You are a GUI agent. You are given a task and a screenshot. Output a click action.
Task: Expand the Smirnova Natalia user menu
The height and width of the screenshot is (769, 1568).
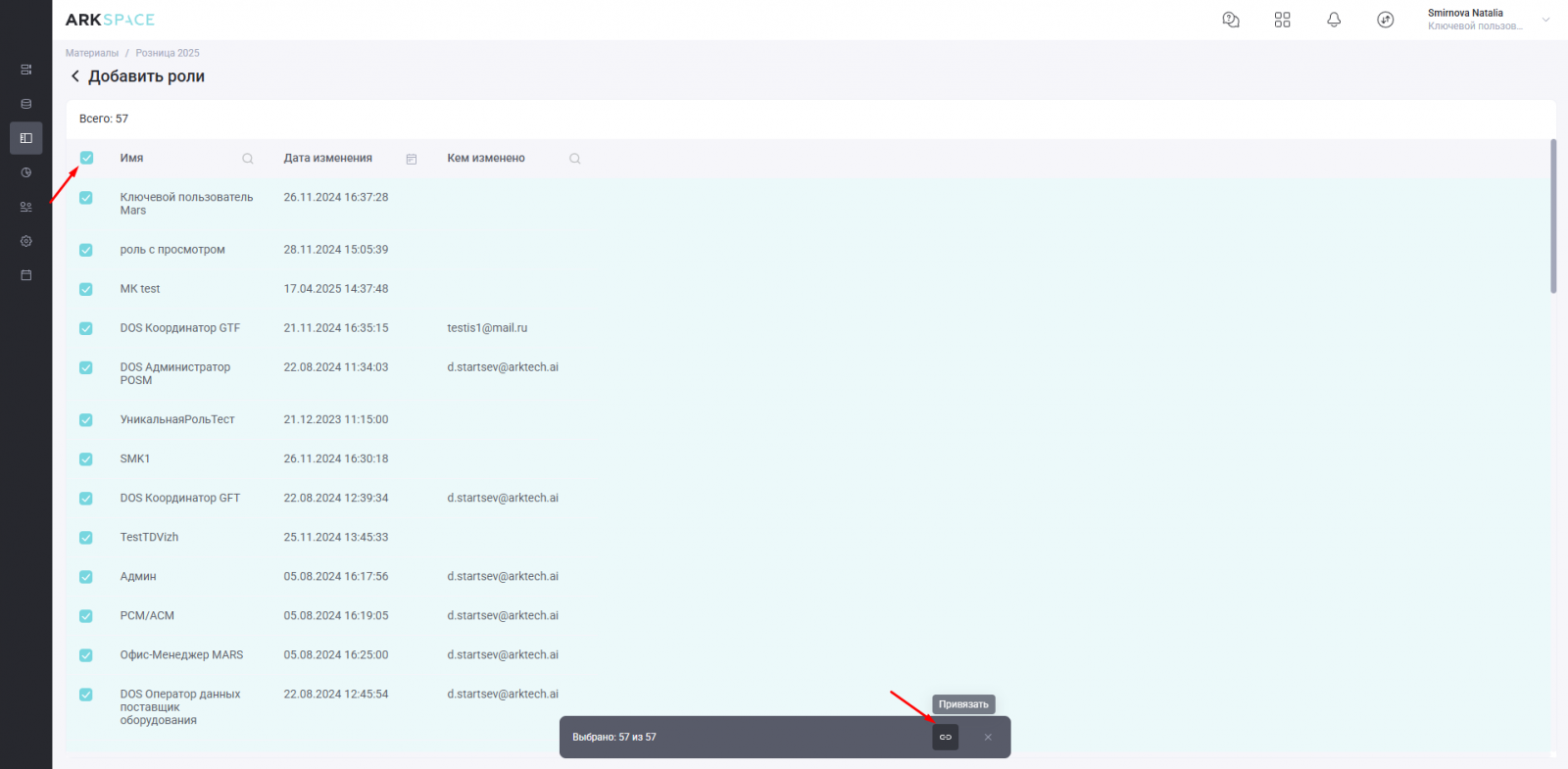[x=1545, y=20]
